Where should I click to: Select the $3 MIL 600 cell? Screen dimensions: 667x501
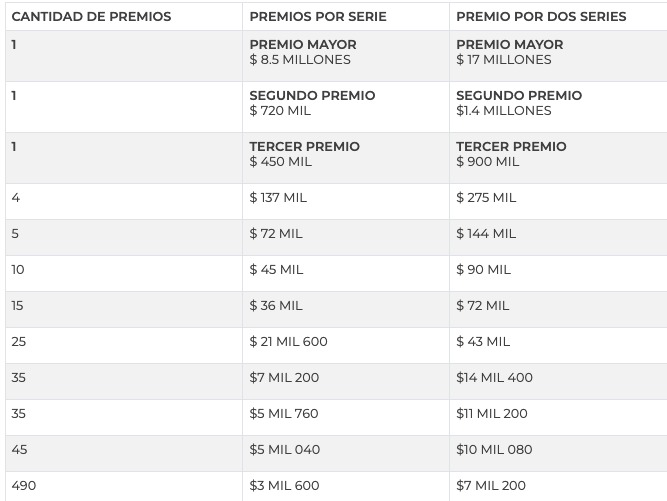click(346, 486)
